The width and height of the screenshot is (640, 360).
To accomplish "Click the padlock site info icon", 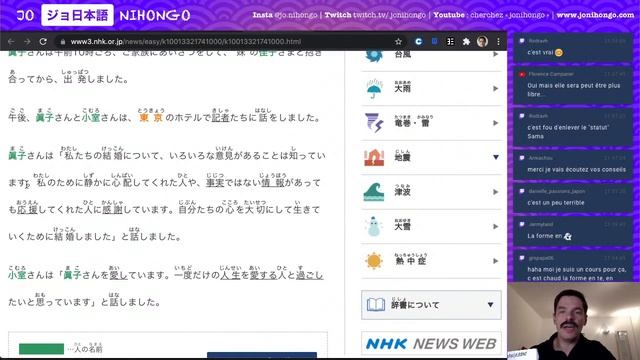I will pos(62,42).
